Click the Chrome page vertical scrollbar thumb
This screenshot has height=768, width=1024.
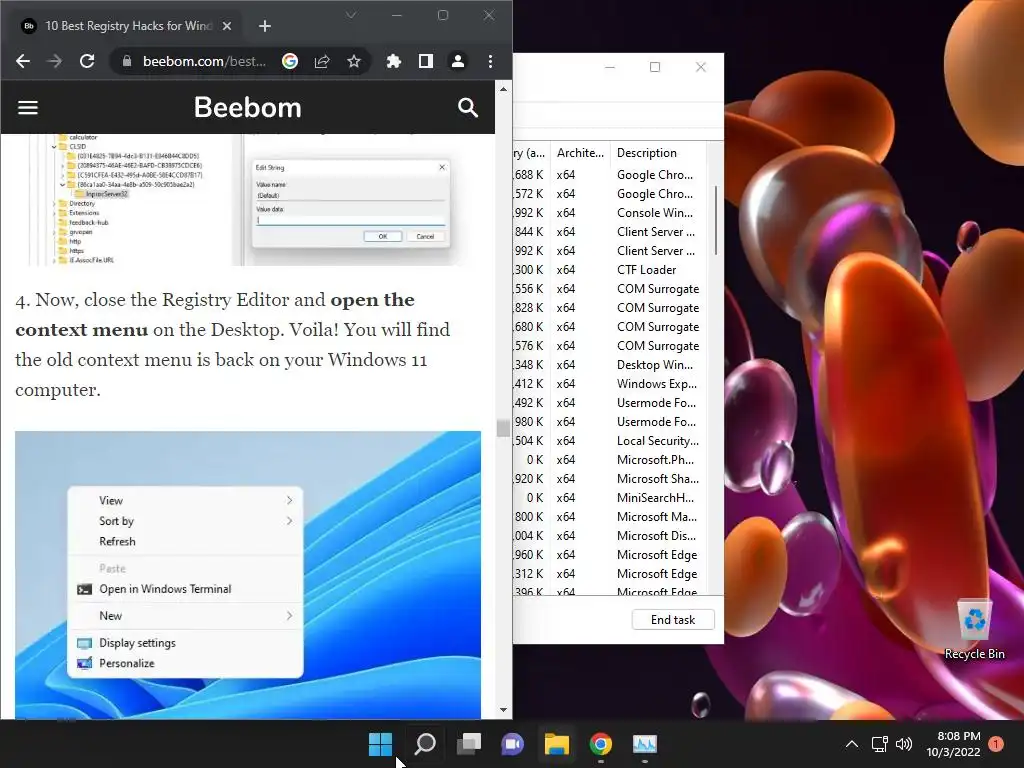(x=503, y=428)
